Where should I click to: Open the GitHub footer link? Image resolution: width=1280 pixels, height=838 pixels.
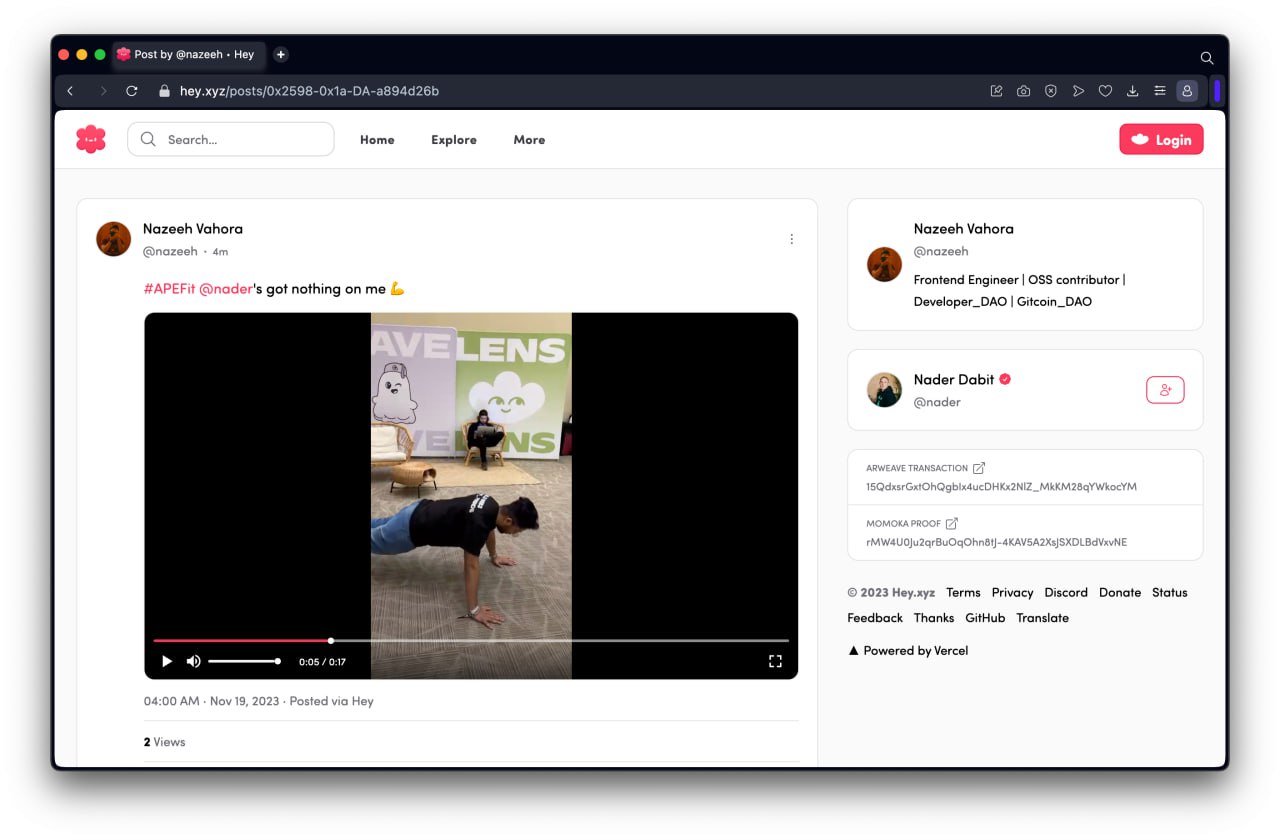[985, 618]
